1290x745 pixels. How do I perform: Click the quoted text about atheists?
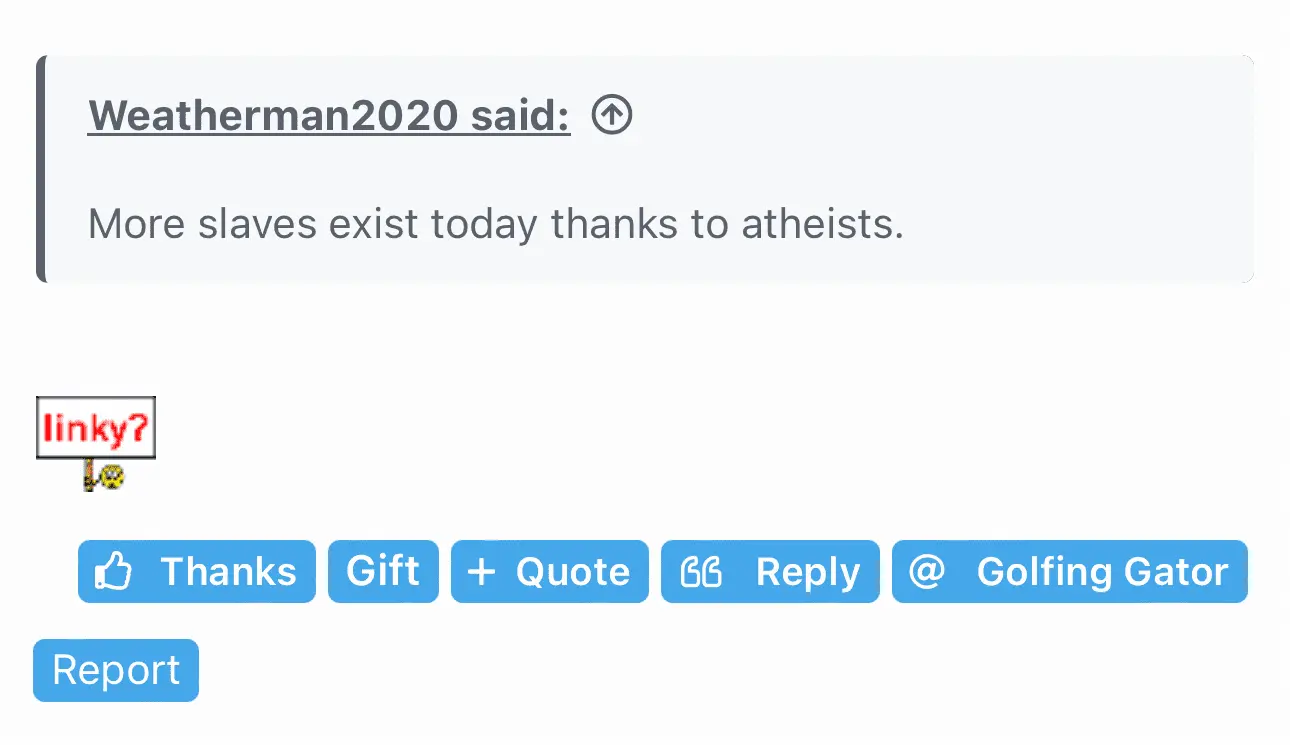tap(495, 224)
